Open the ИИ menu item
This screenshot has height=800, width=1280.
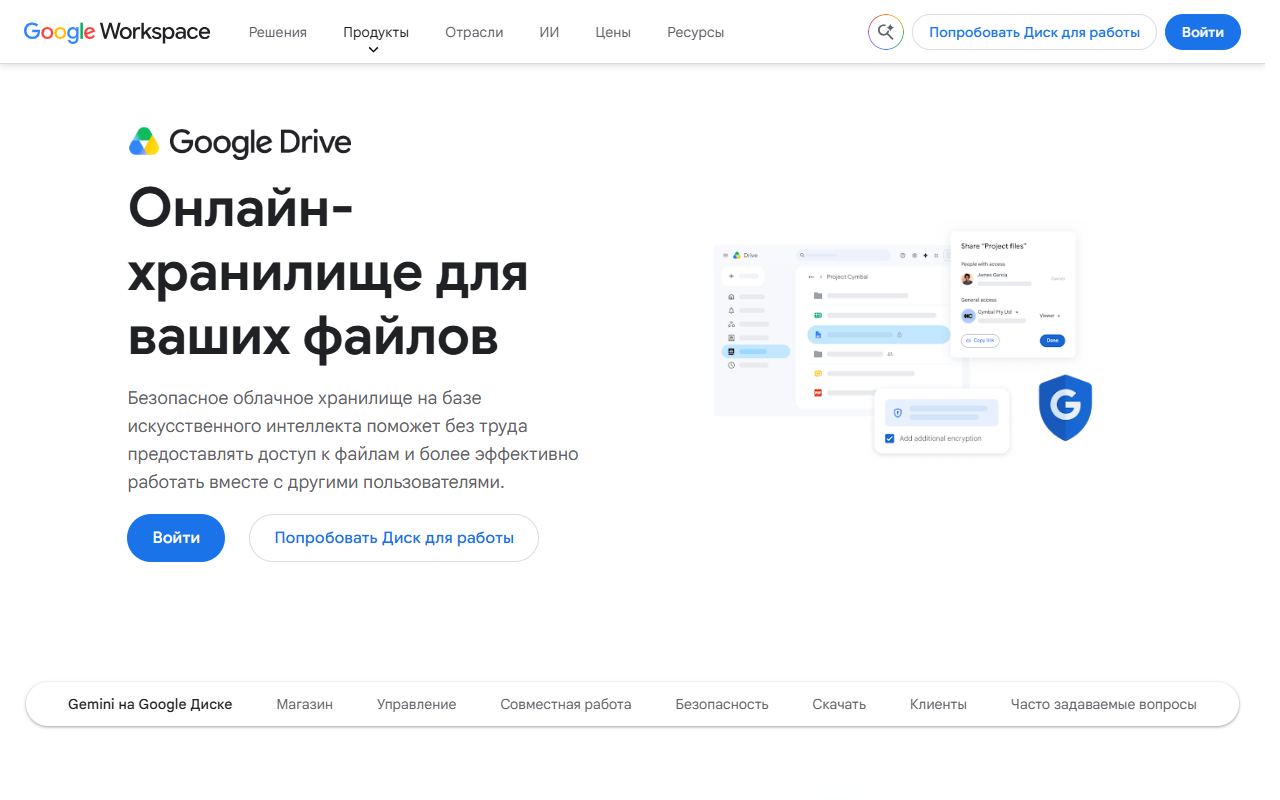click(x=549, y=32)
